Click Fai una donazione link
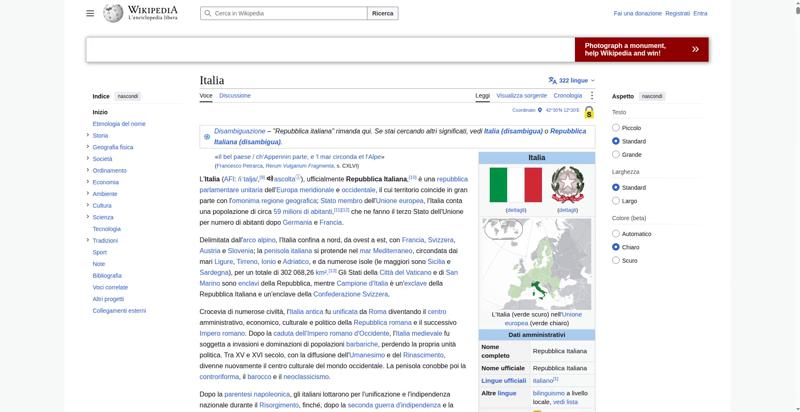 point(637,13)
